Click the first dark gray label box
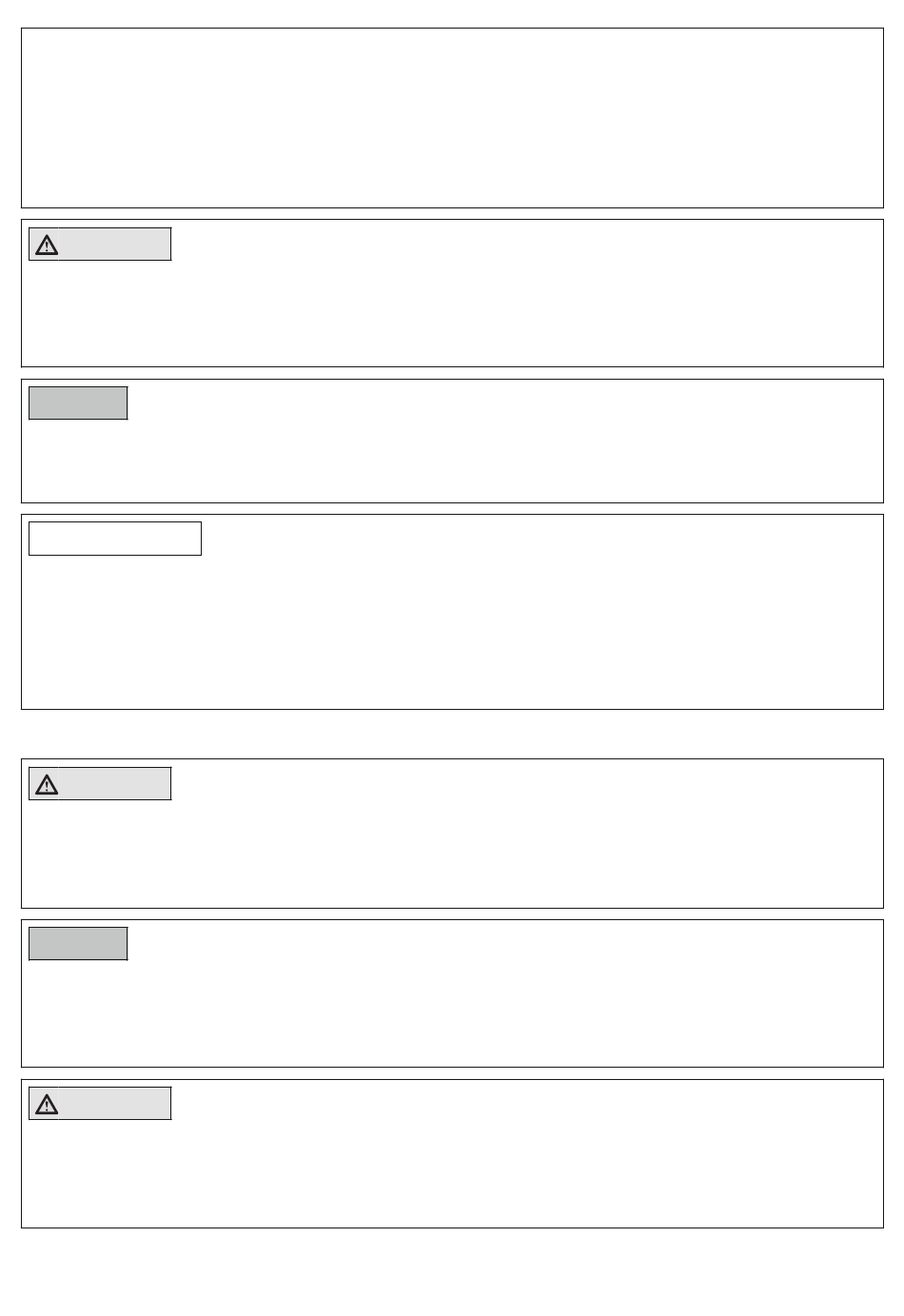 pos(78,403)
